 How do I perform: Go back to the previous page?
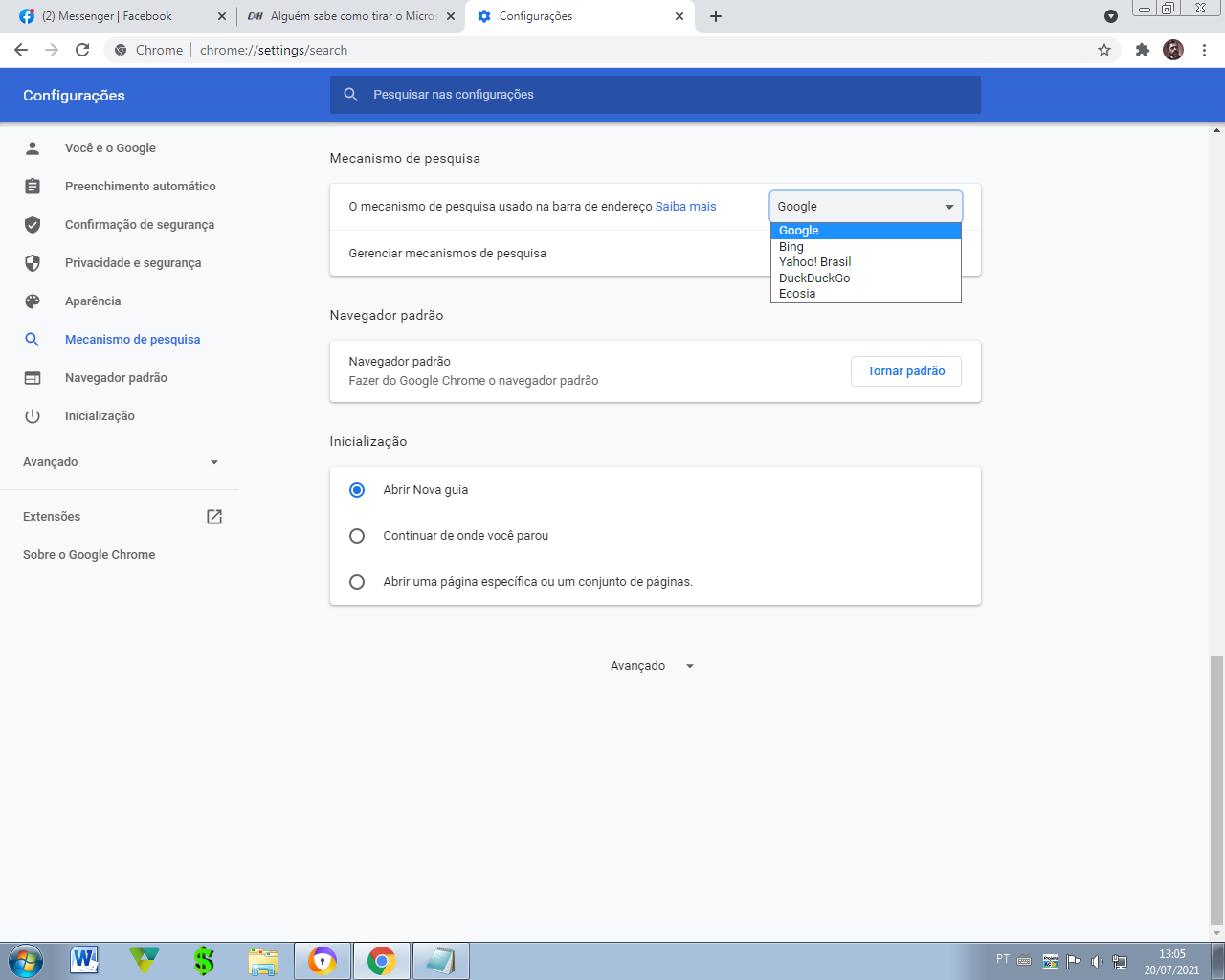pyautogui.click(x=21, y=50)
